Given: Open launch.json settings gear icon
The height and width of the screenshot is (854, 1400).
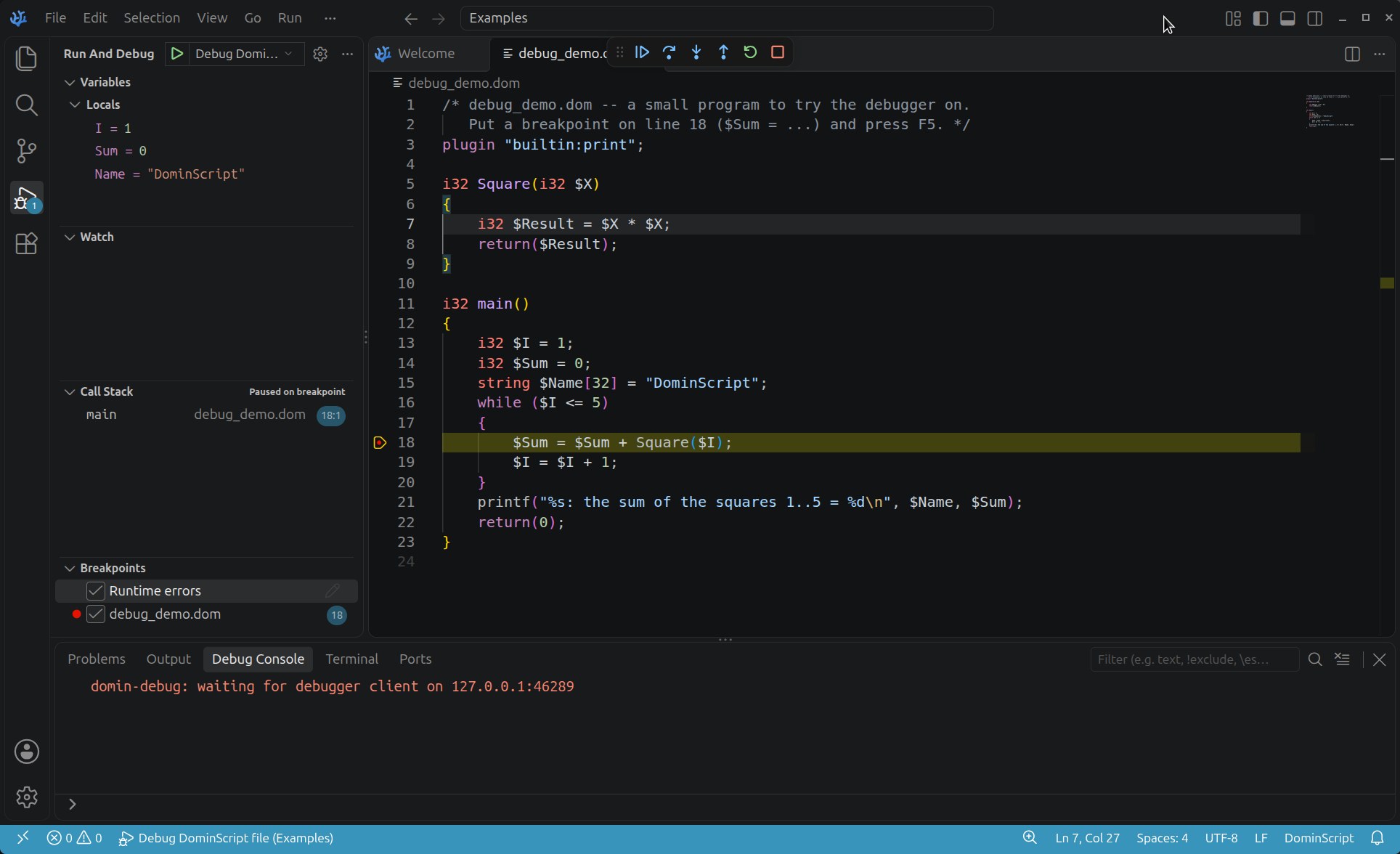Looking at the screenshot, I should 320,54.
